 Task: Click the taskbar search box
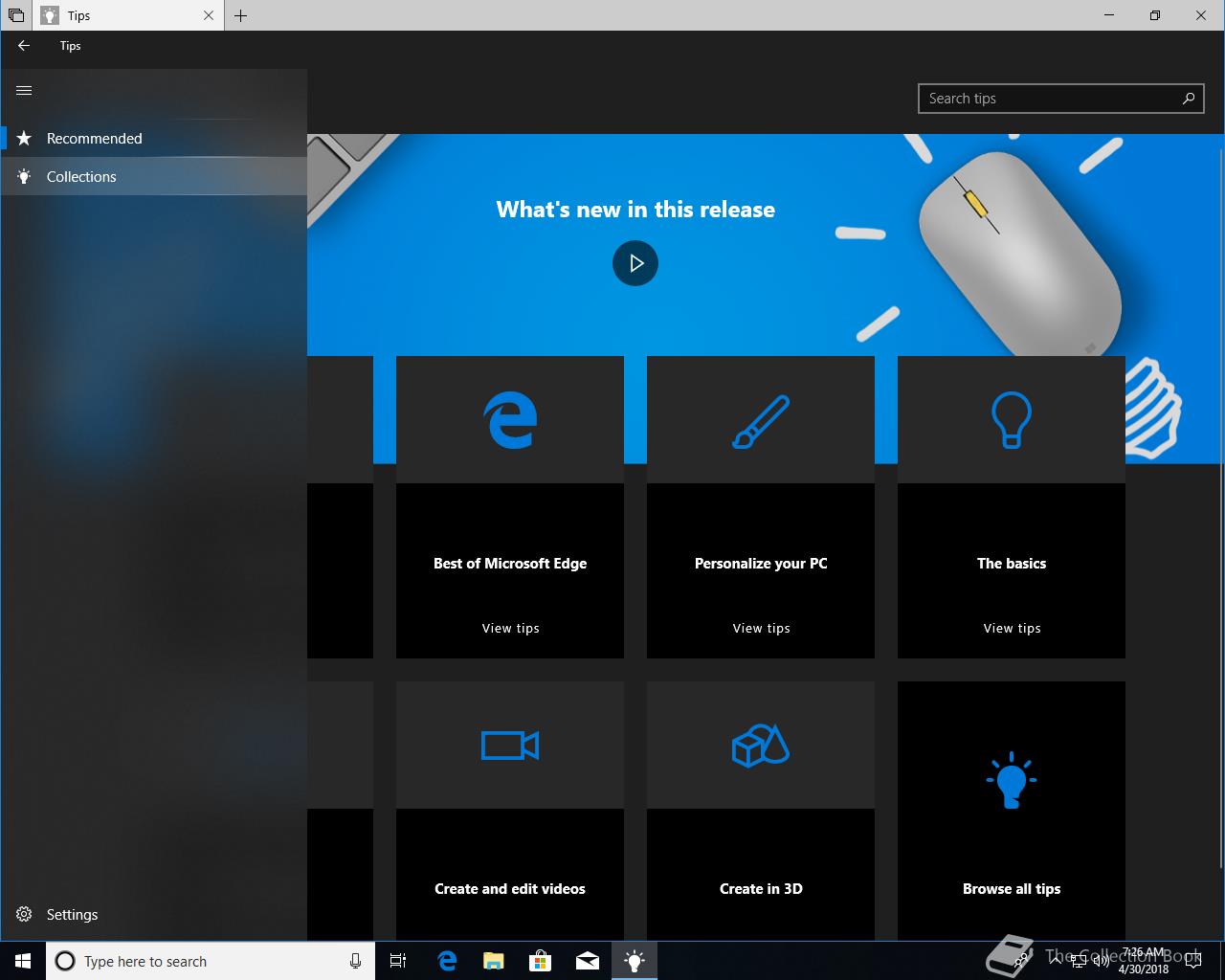pyautogui.click(x=210, y=961)
